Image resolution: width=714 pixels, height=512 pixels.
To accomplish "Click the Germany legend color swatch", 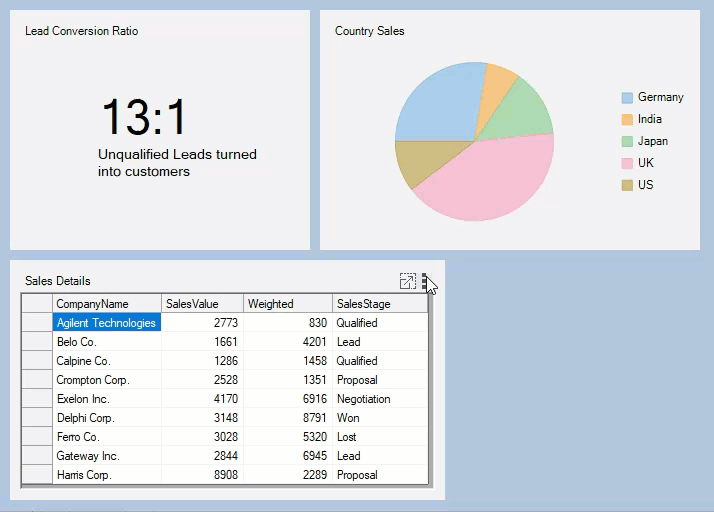I will click(x=627, y=98).
